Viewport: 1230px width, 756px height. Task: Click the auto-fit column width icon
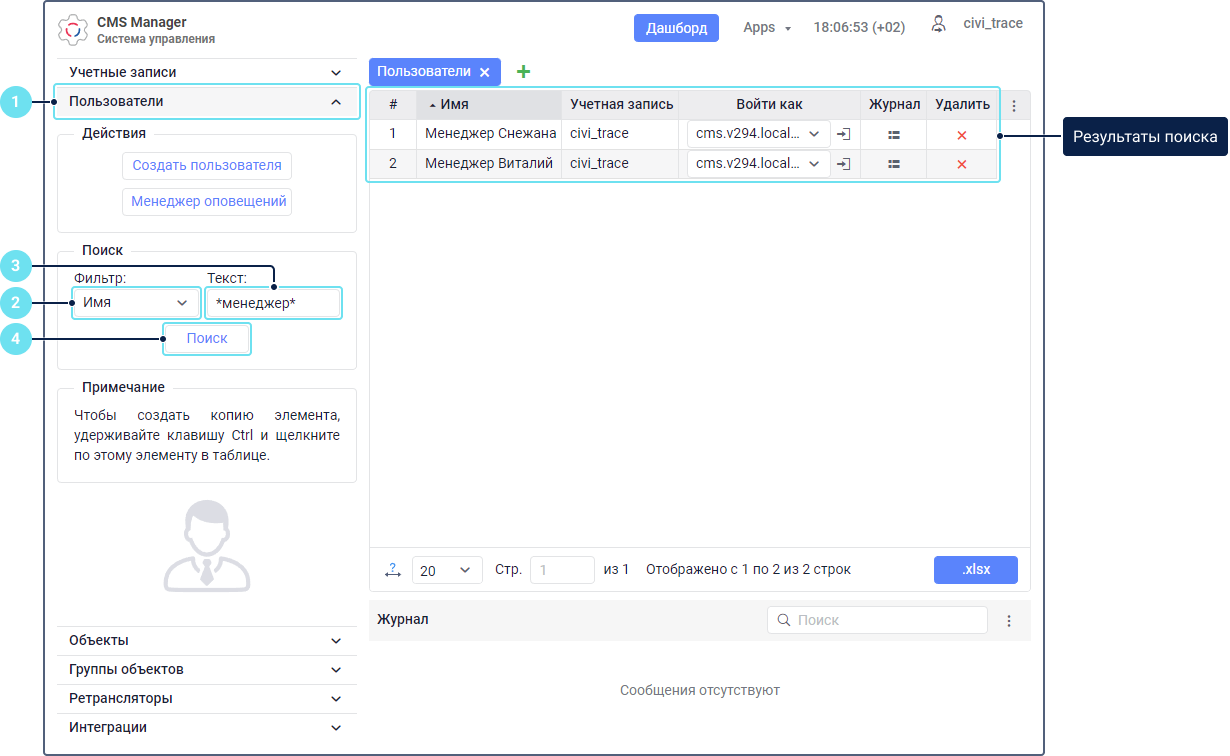(391, 570)
